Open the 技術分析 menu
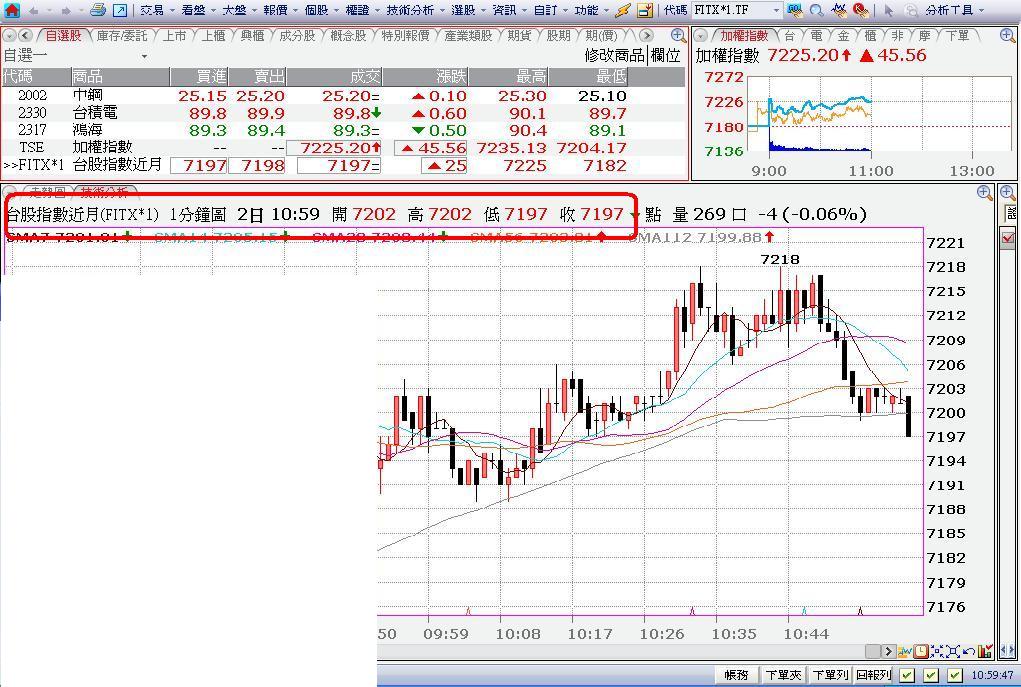This screenshot has height=687, width=1021. point(410,10)
